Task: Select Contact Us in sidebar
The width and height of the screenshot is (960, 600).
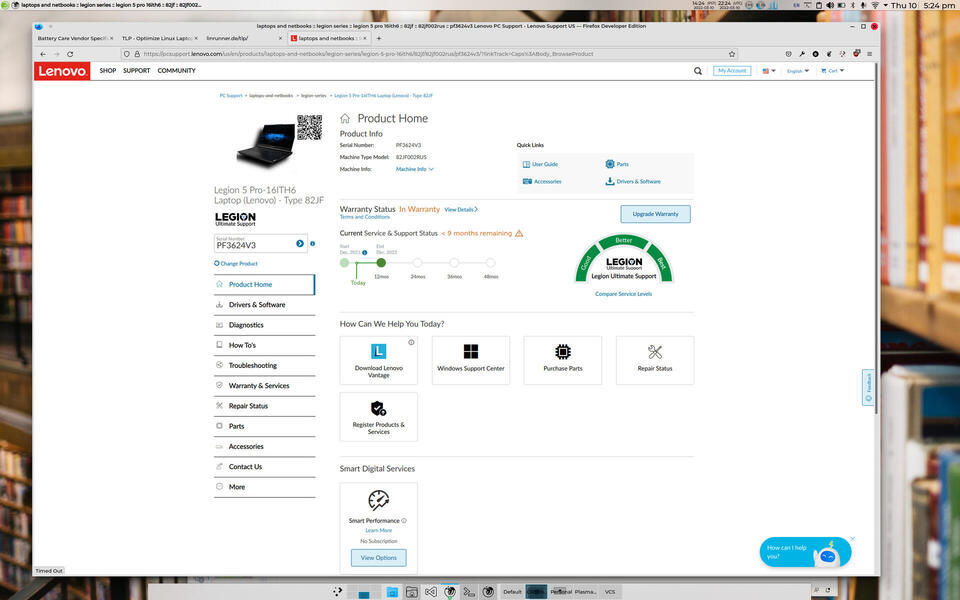Action: point(264,467)
